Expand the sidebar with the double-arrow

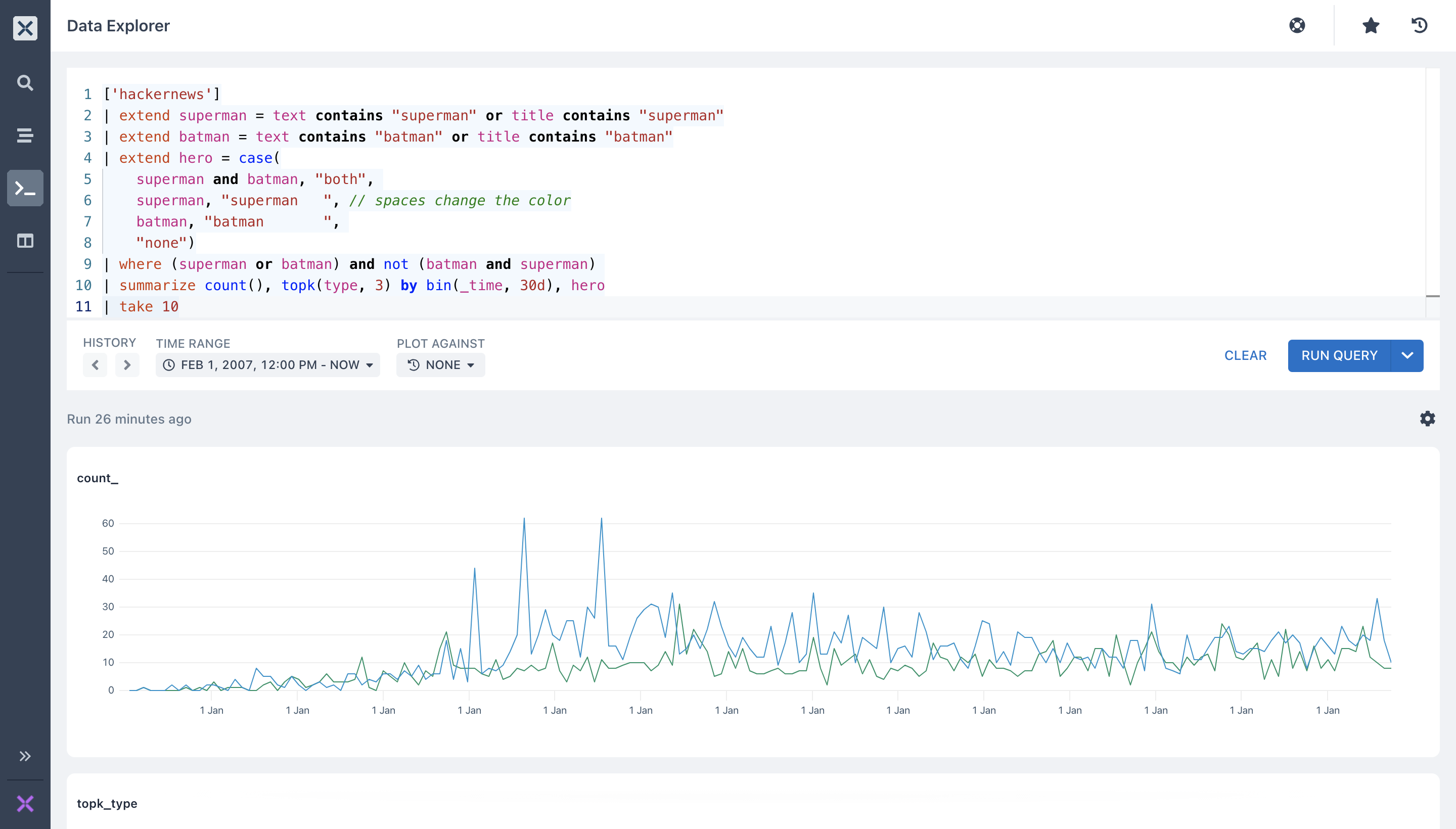25,756
